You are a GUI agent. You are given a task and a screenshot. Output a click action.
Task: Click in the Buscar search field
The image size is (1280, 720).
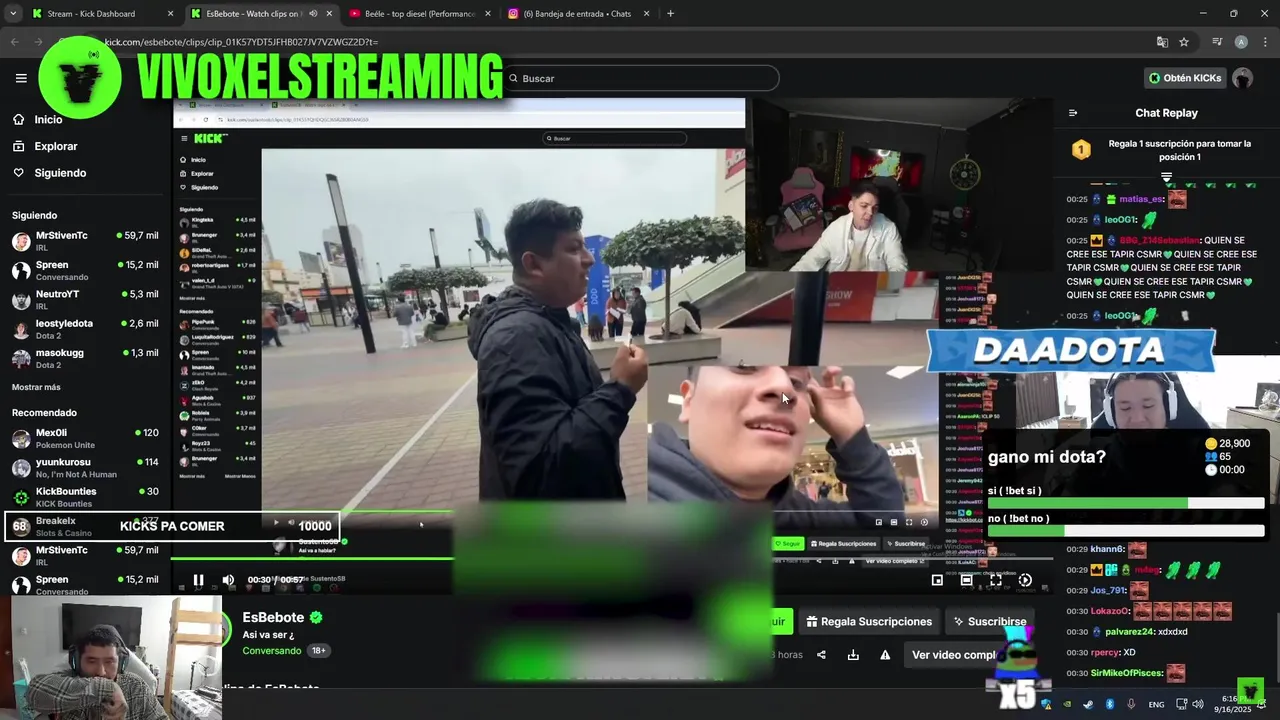pos(640,78)
